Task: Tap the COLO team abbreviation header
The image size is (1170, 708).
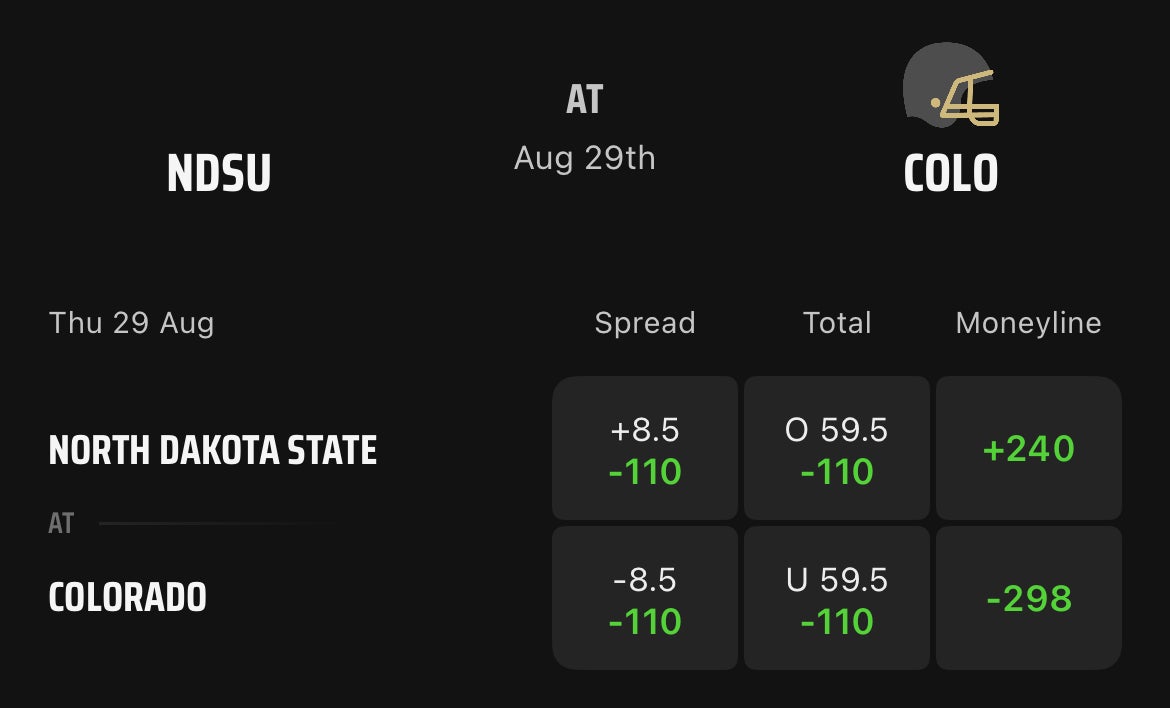Action: [950, 173]
